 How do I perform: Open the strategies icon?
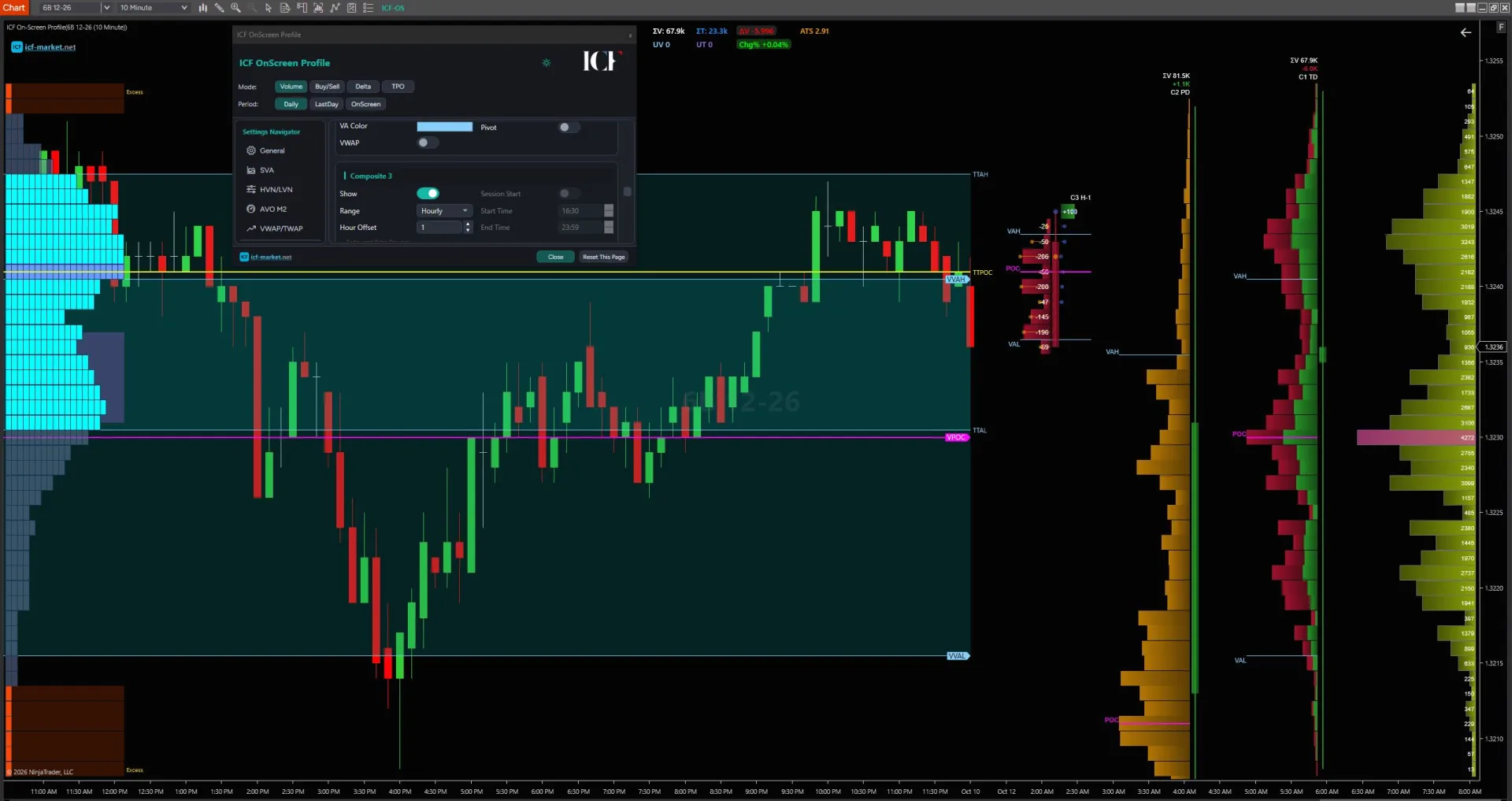(x=351, y=8)
